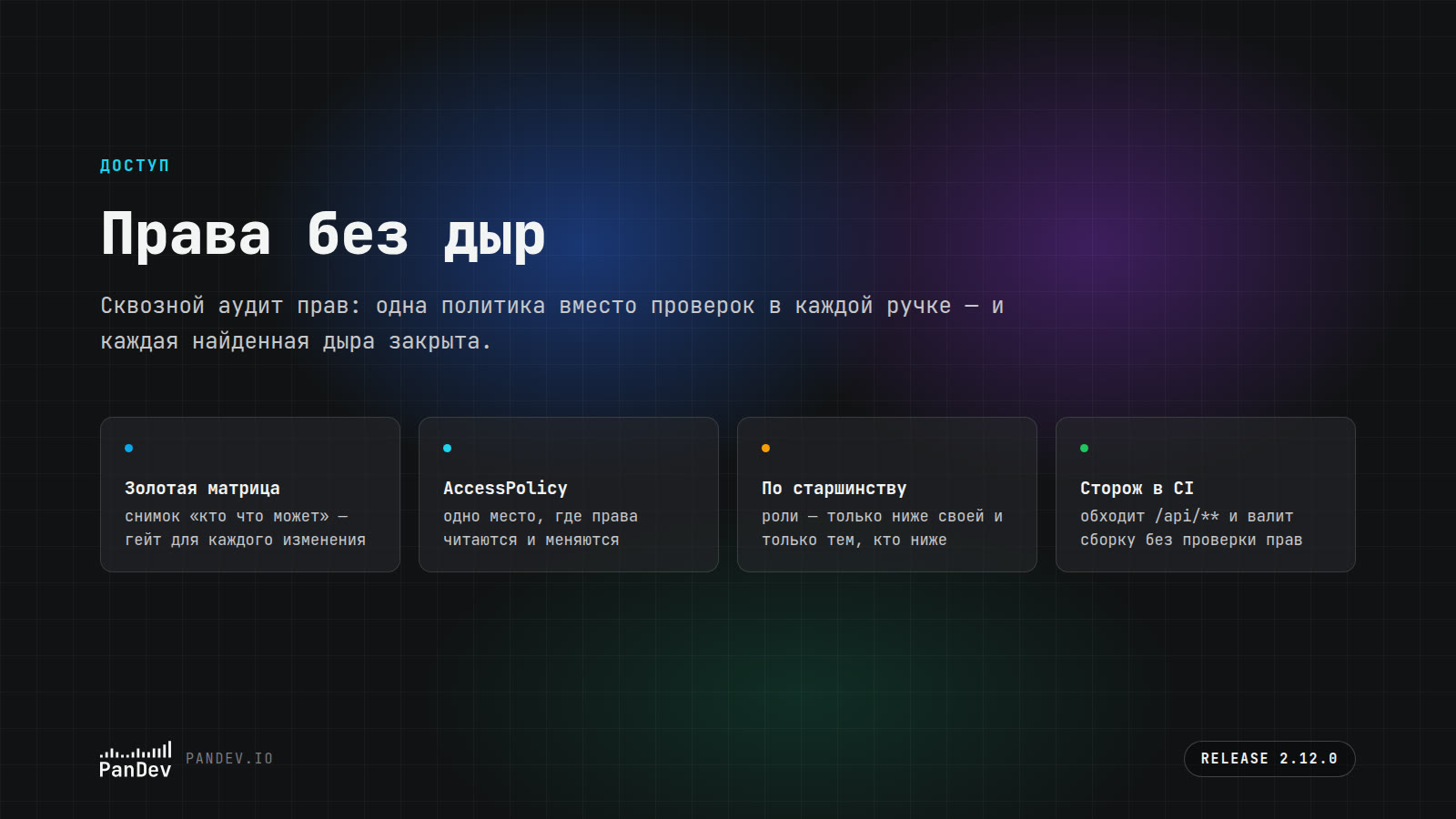Click the AccessPolicy card title
The image size is (1456, 819).
click(505, 489)
